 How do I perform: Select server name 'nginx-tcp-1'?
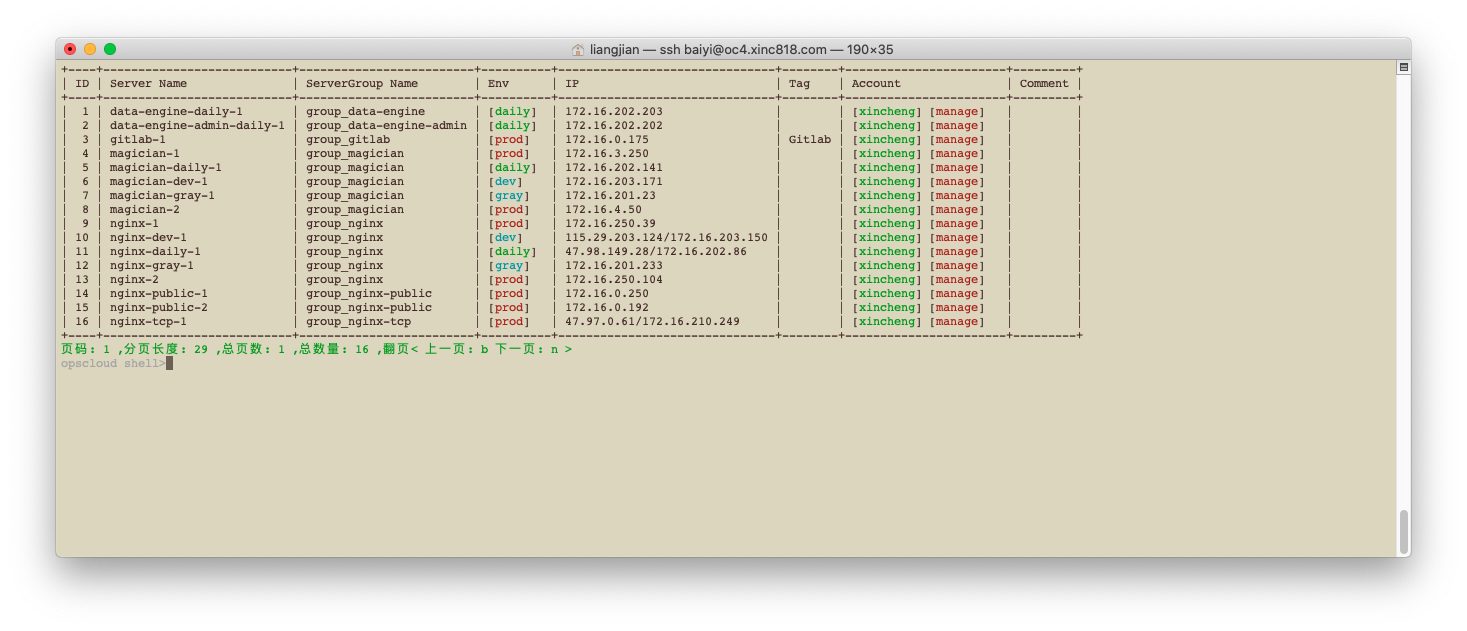[x=148, y=322]
